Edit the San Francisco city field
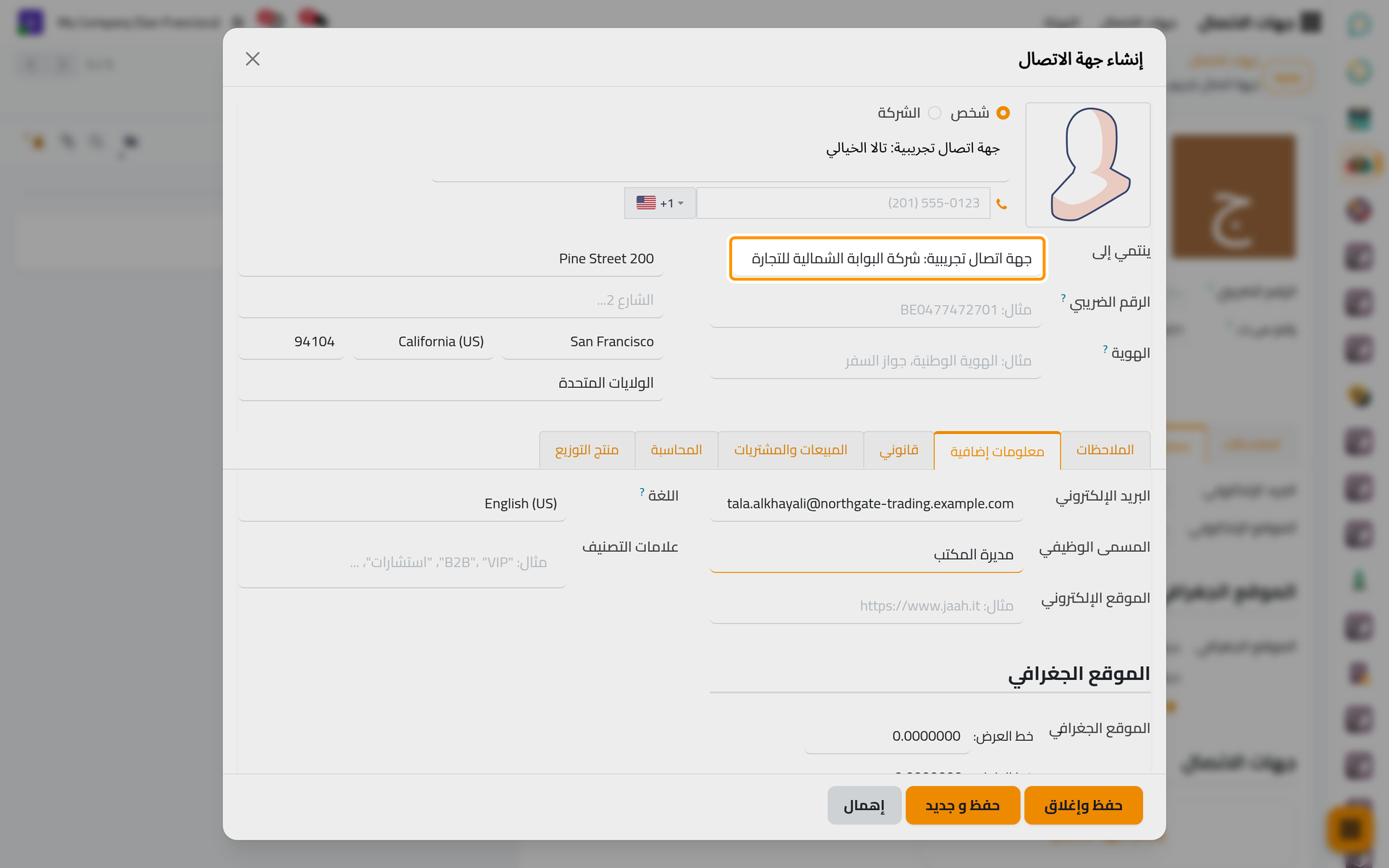 (x=582, y=341)
